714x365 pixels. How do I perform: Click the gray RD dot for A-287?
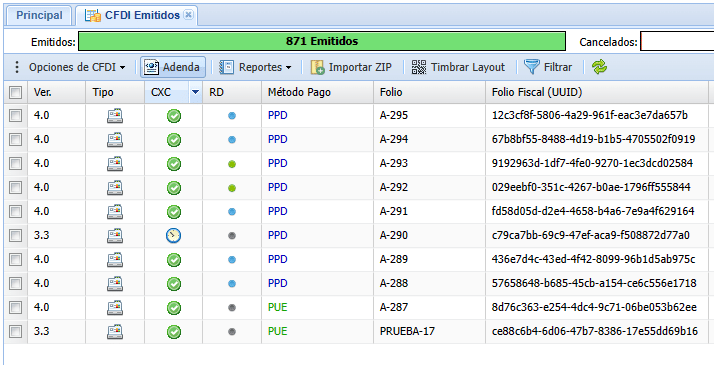click(232, 308)
